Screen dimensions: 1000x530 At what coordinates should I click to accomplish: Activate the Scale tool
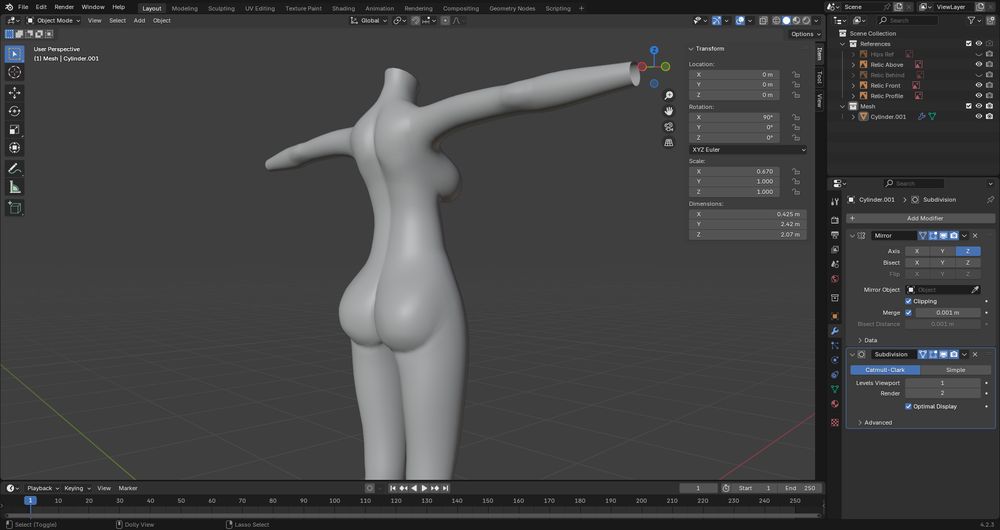point(14,129)
